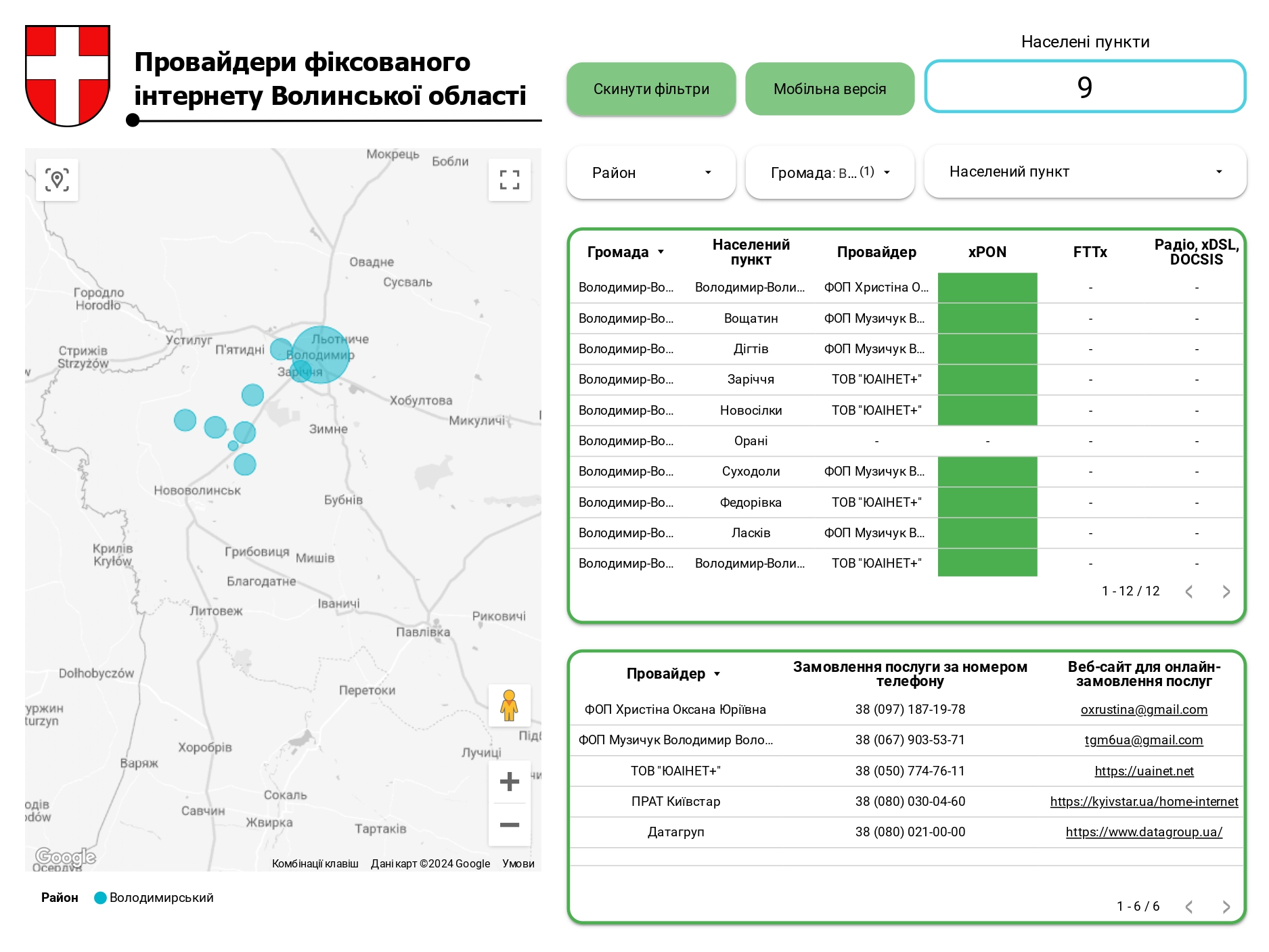Click the Умови link on the map
Image resolution: width=1269 pixels, height=952 pixels.
[518, 863]
